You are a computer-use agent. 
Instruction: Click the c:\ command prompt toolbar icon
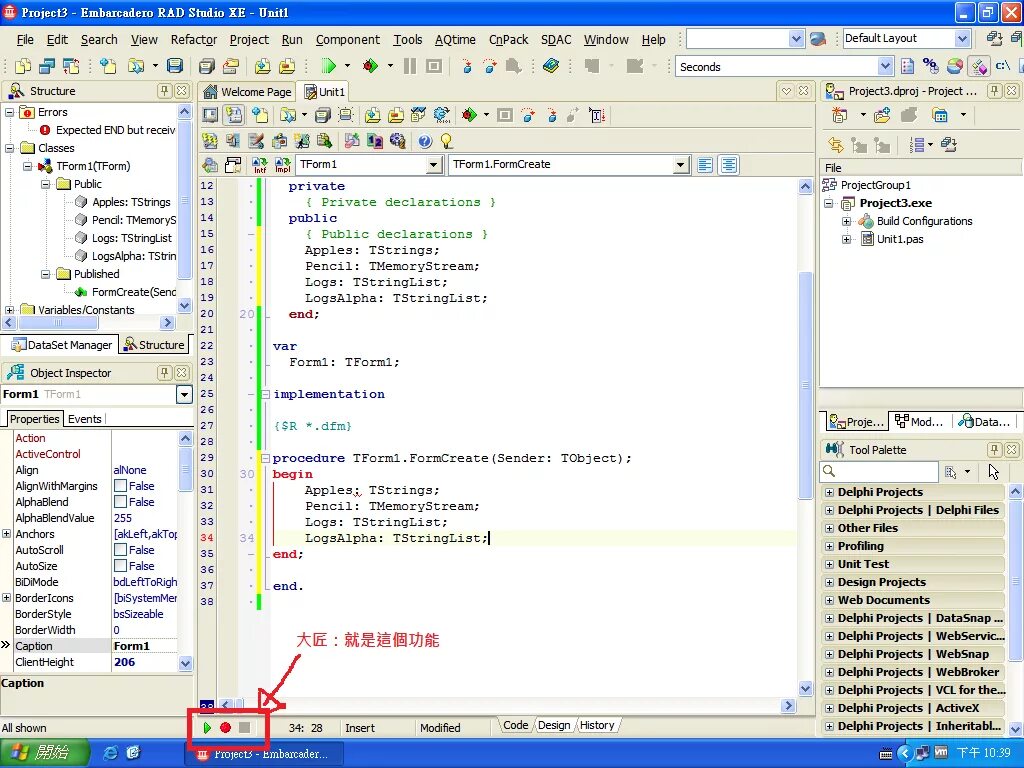click(1003, 66)
